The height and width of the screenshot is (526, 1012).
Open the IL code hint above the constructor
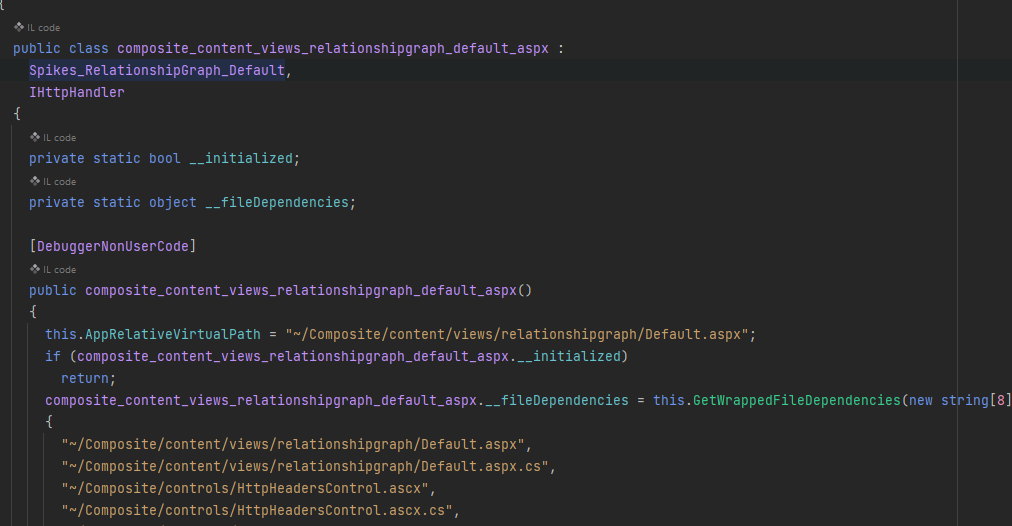point(53,269)
